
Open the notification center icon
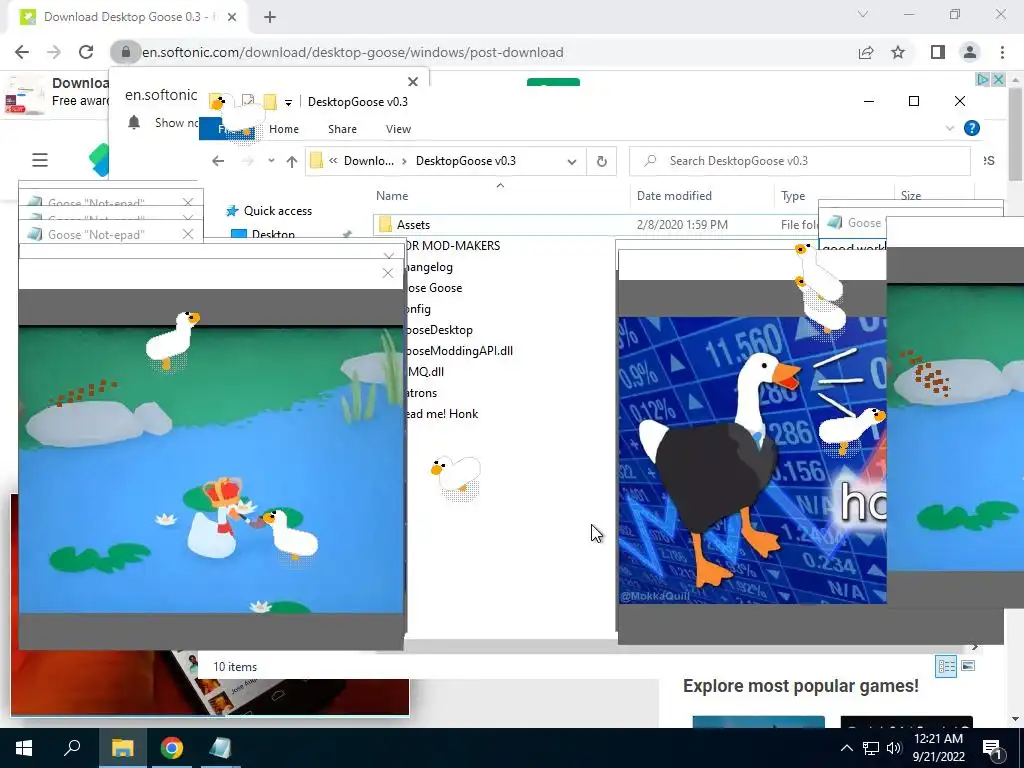coord(993,748)
